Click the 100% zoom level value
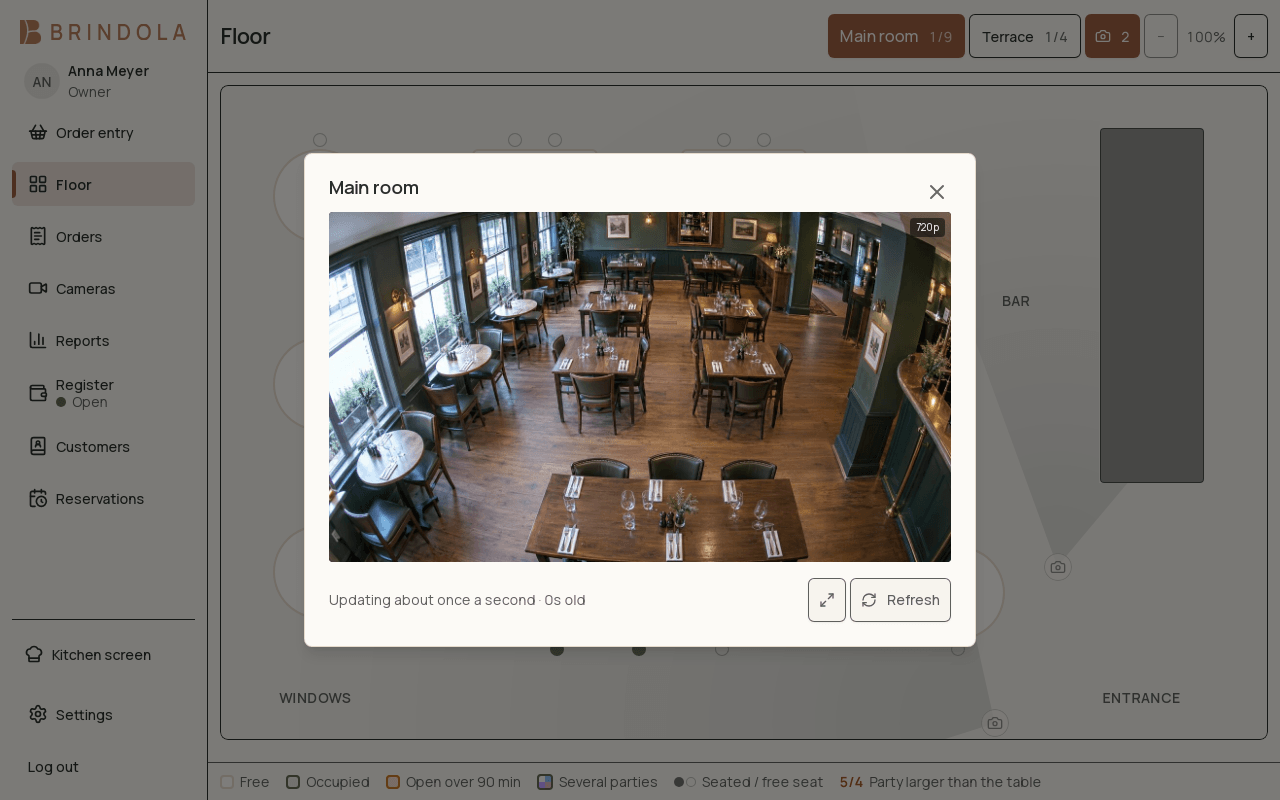Screen dimensions: 1280x800 (1206, 37)
